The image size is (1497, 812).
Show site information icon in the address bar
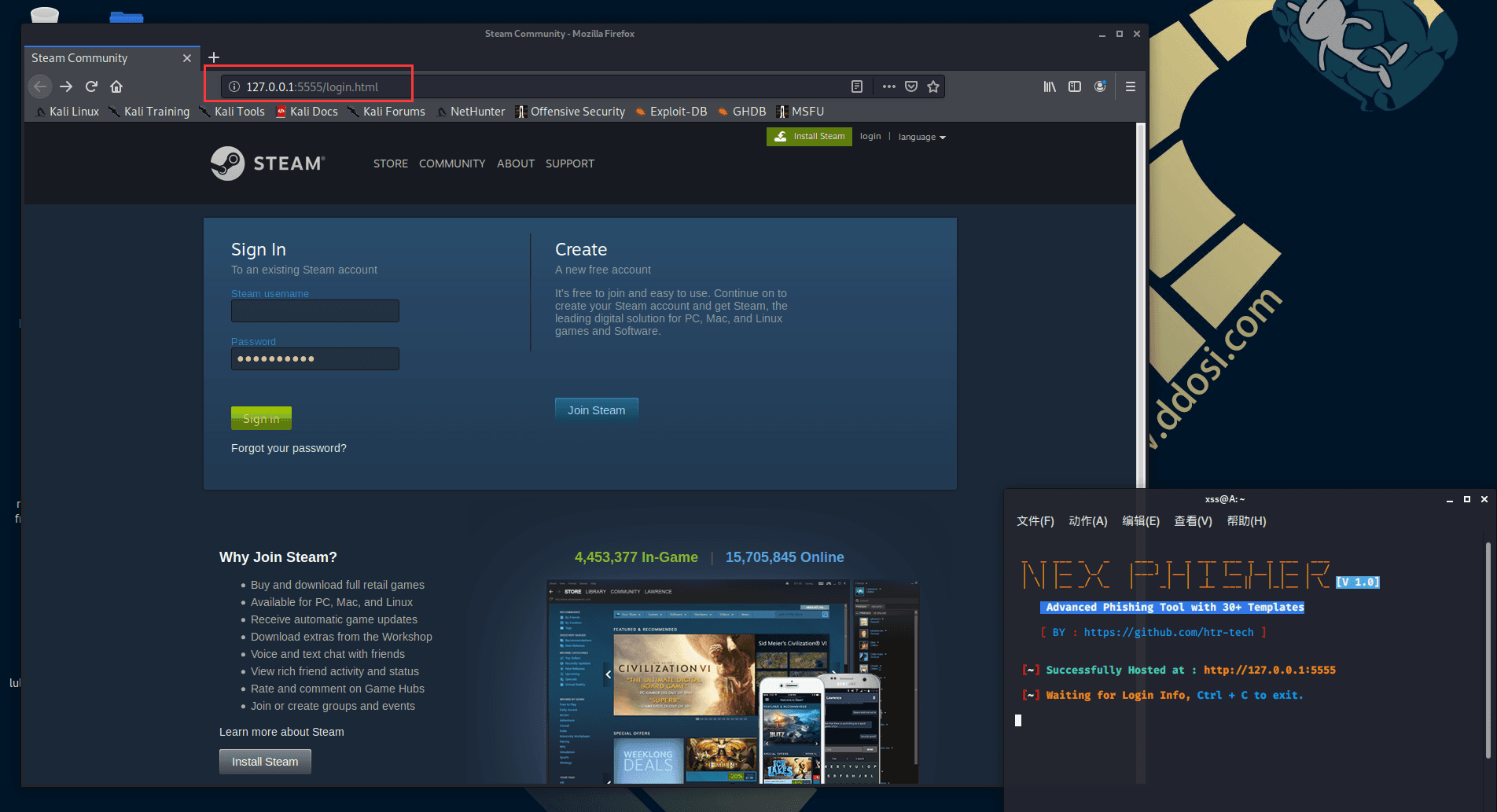coord(234,86)
